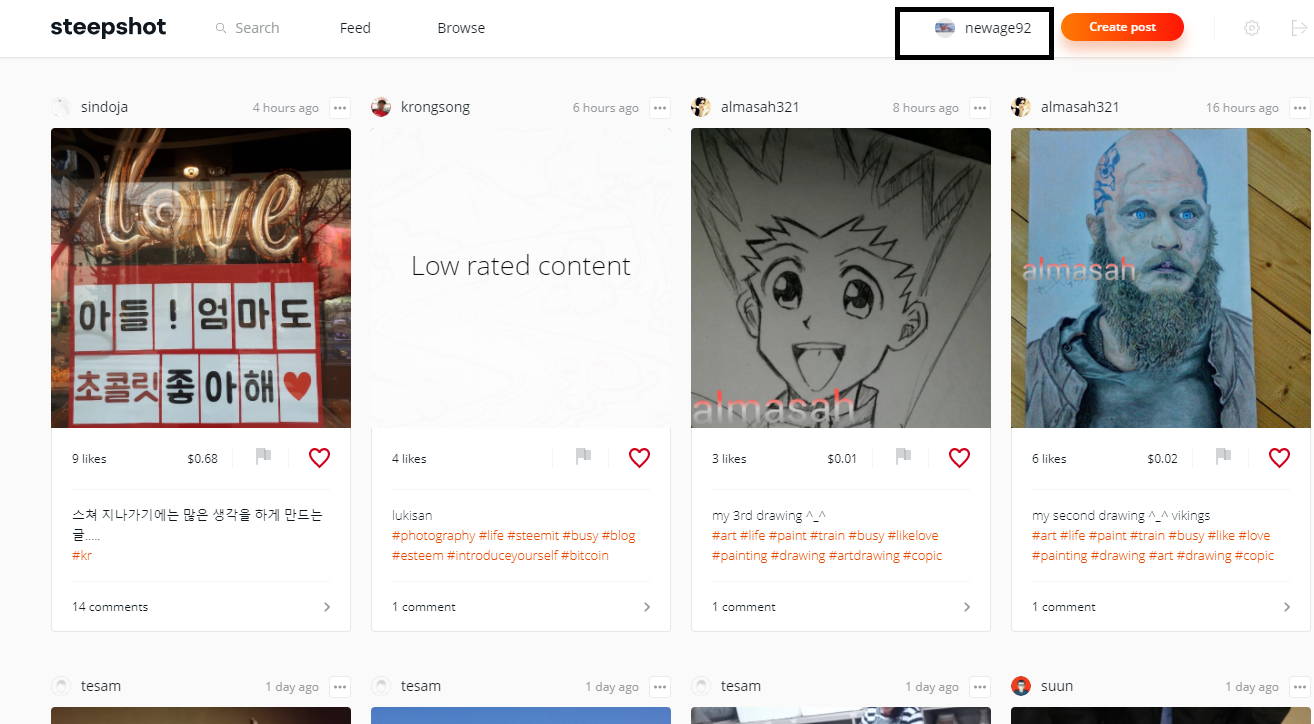This screenshot has width=1314, height=724.
Task: Open the ellipsis menu on sindoja's post
Action: point(339,107)
